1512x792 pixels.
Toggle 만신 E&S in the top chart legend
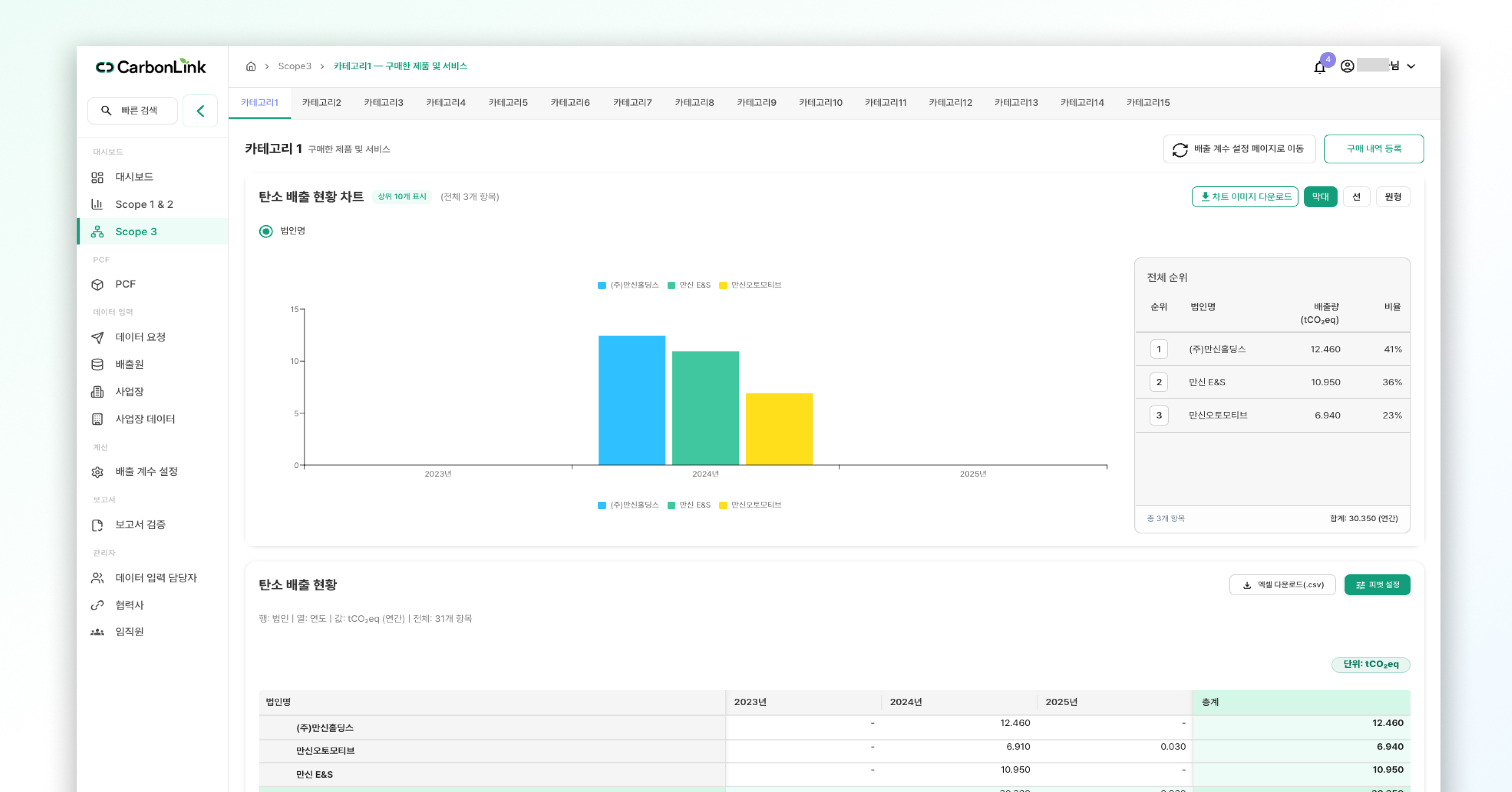689,285
